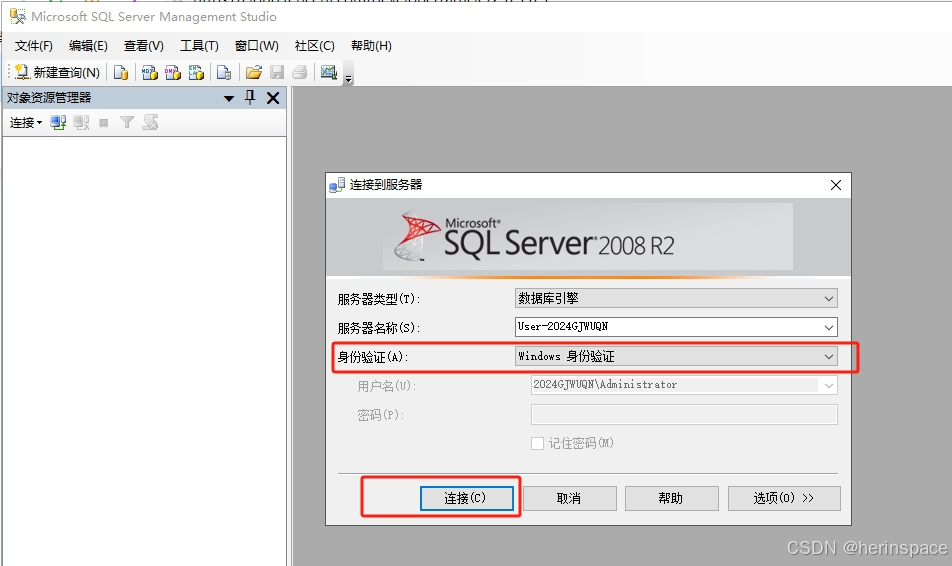
Task: Open the 社区(C) menu
Action: point(314,46)
